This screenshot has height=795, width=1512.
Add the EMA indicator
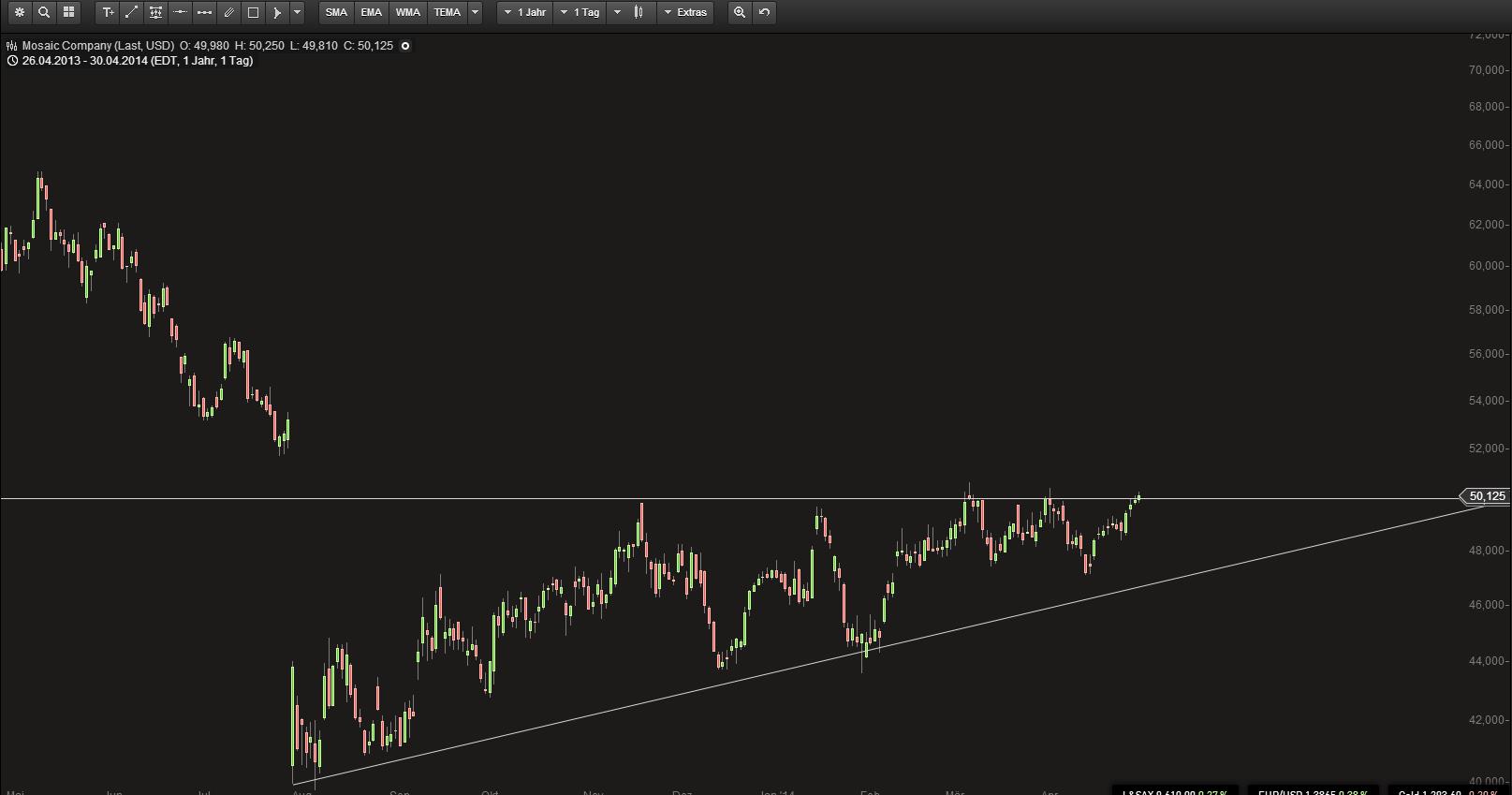coord(372,12)
